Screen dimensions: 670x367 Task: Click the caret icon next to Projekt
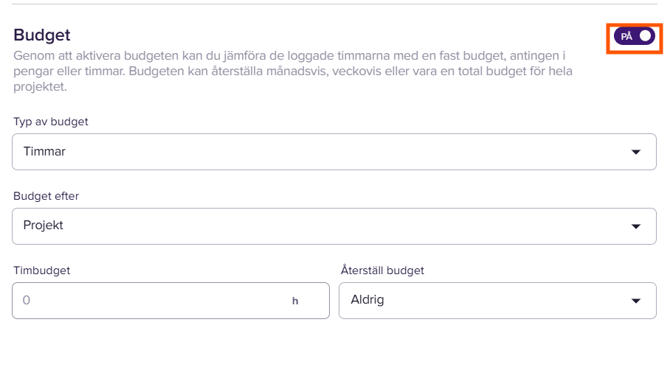click(x=636, y=226)
